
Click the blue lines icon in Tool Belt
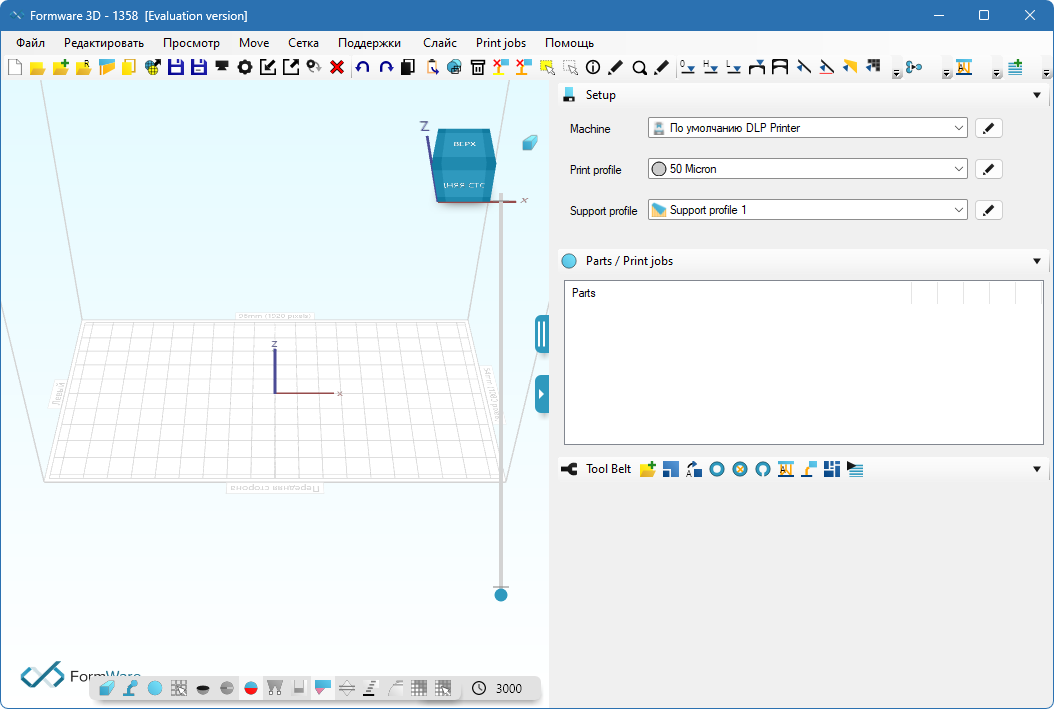click(x=855, y=469)
